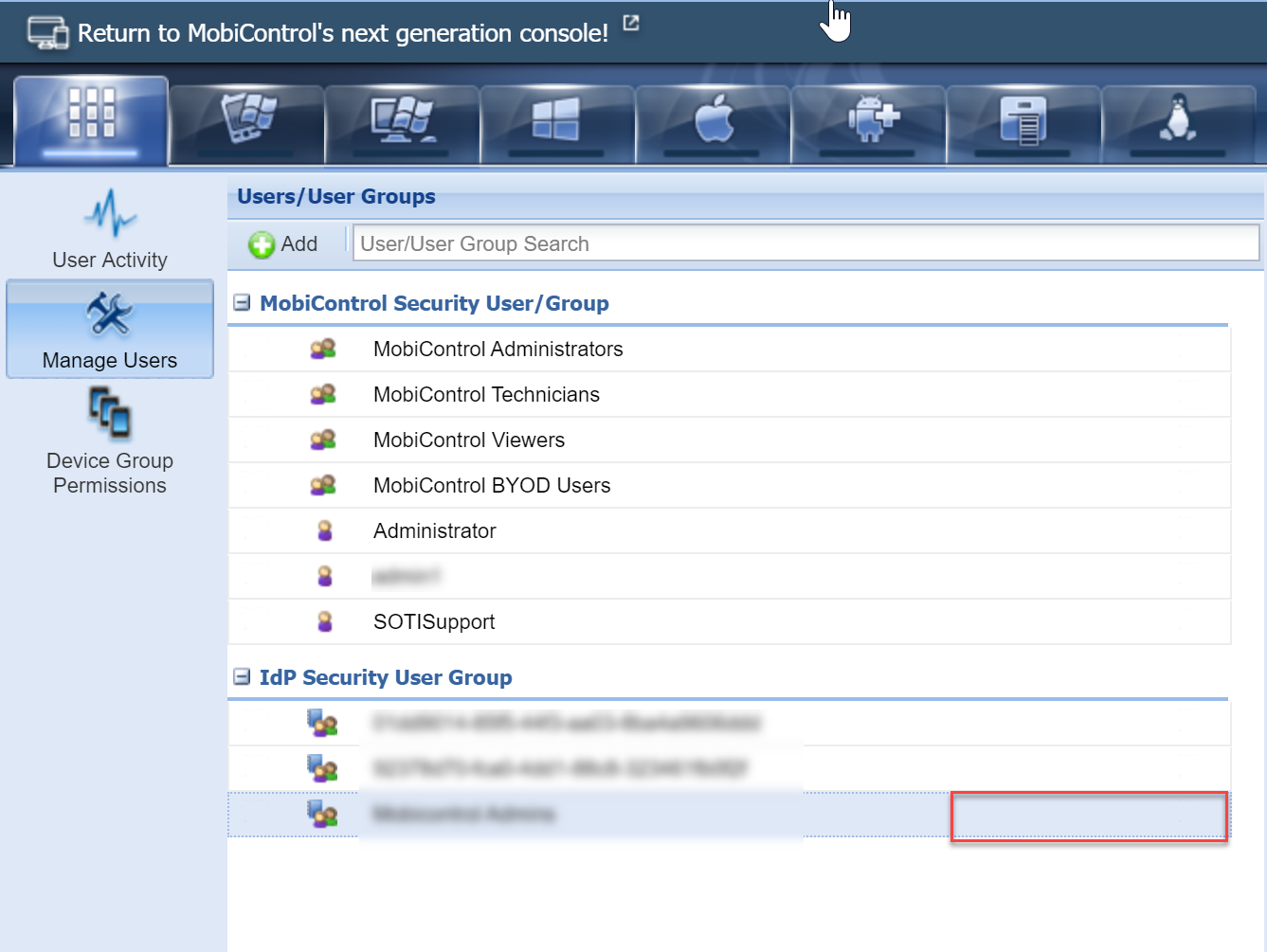The width and height of the screenshot is (1267, 952).
Task: Collapse MobiControl Security User/Group section
Action: click(243, 303)
